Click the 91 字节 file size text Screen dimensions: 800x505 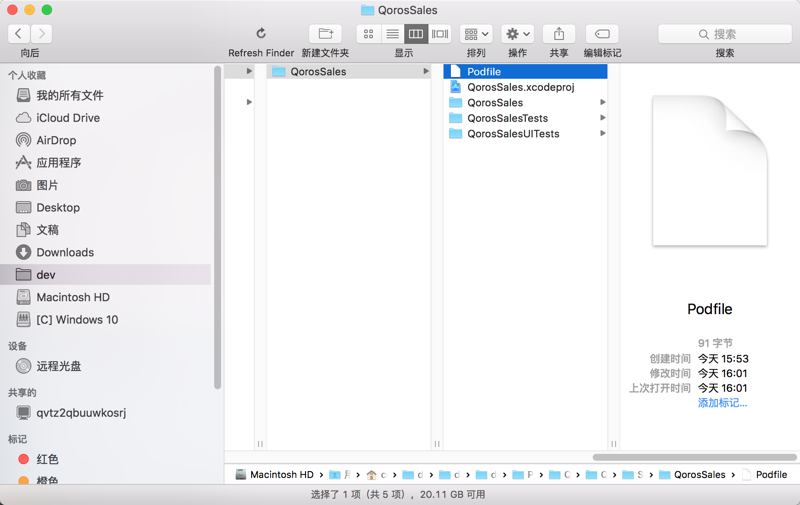point(715,343)
